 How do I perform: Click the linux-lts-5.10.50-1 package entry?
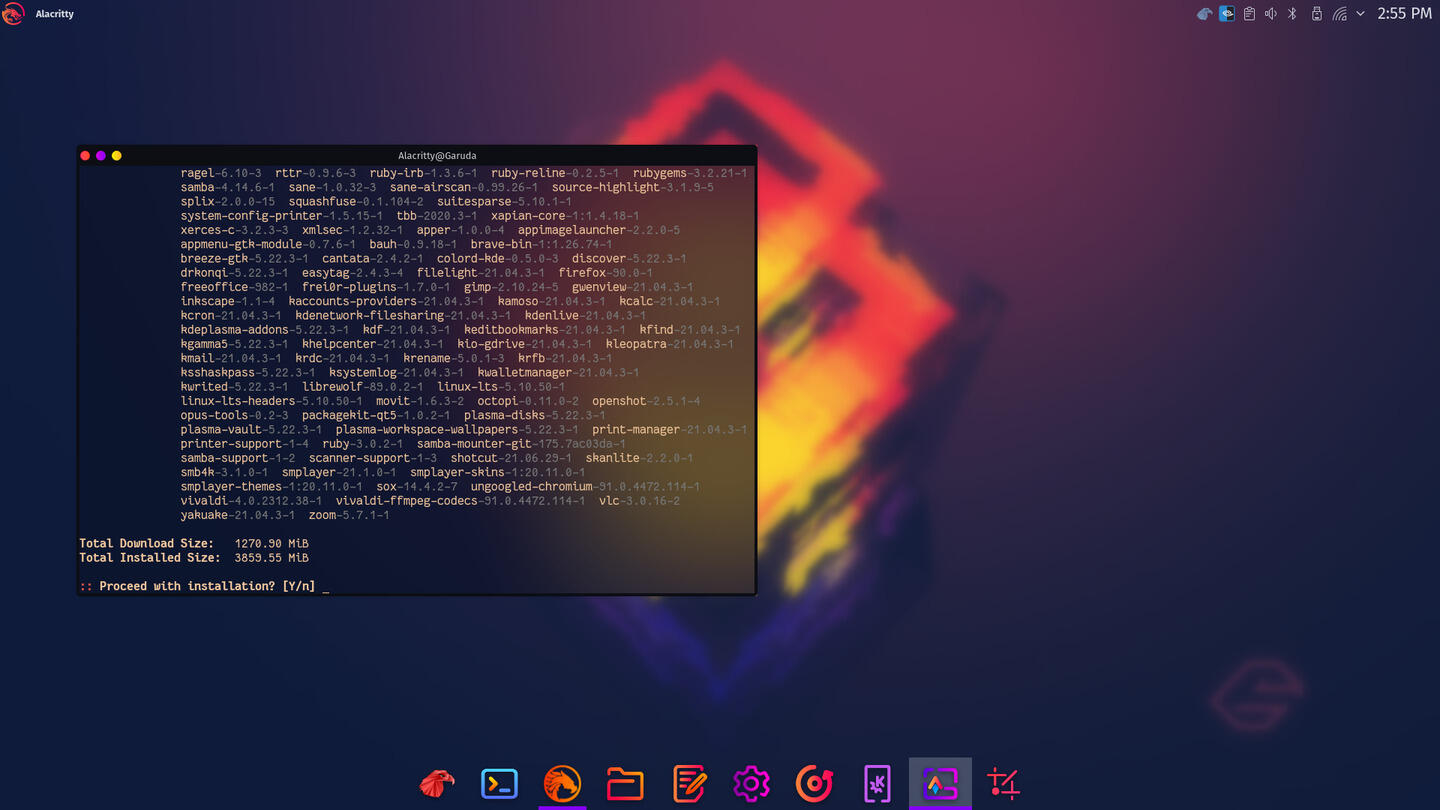501,386
